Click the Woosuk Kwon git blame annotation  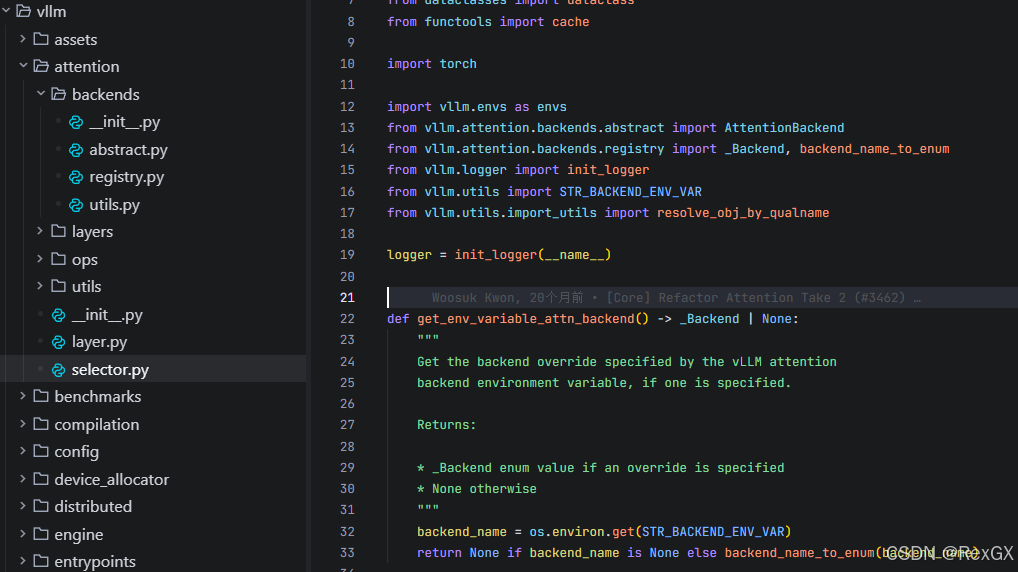point(676,297)
